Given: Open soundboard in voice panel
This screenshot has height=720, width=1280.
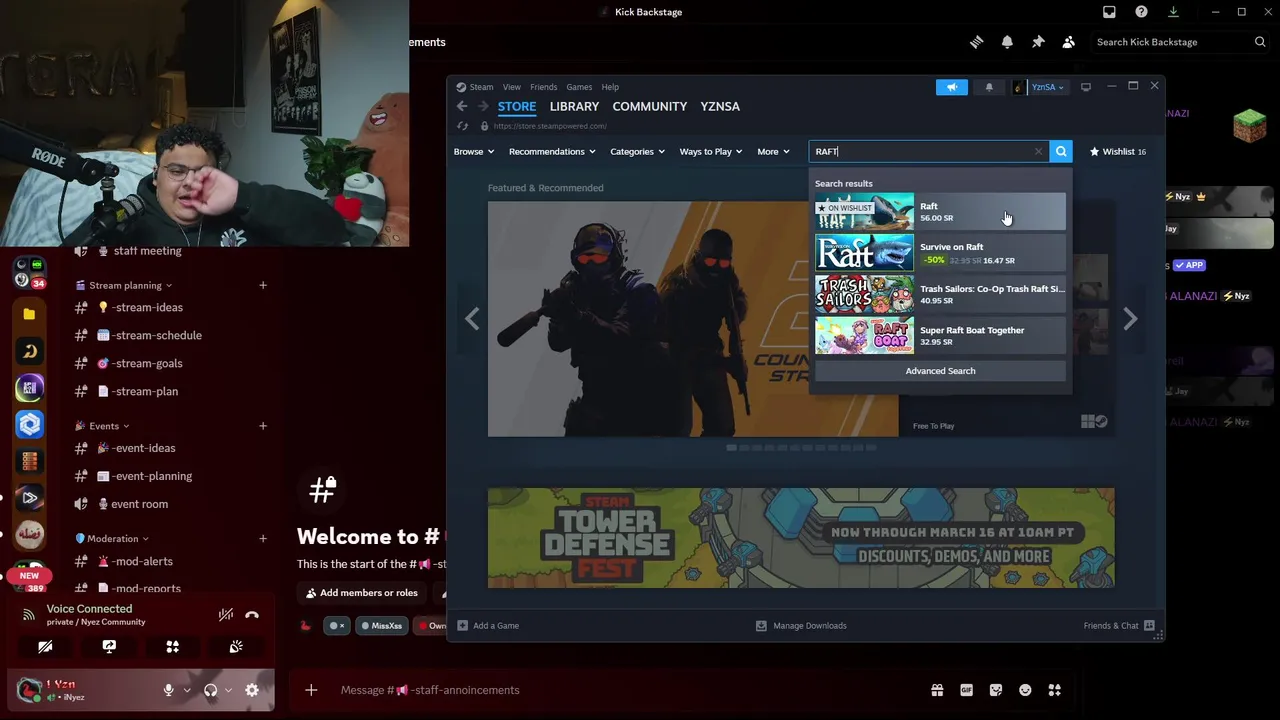Looking at the screenshot, I should pyautogui.click(x=236, y=647).
